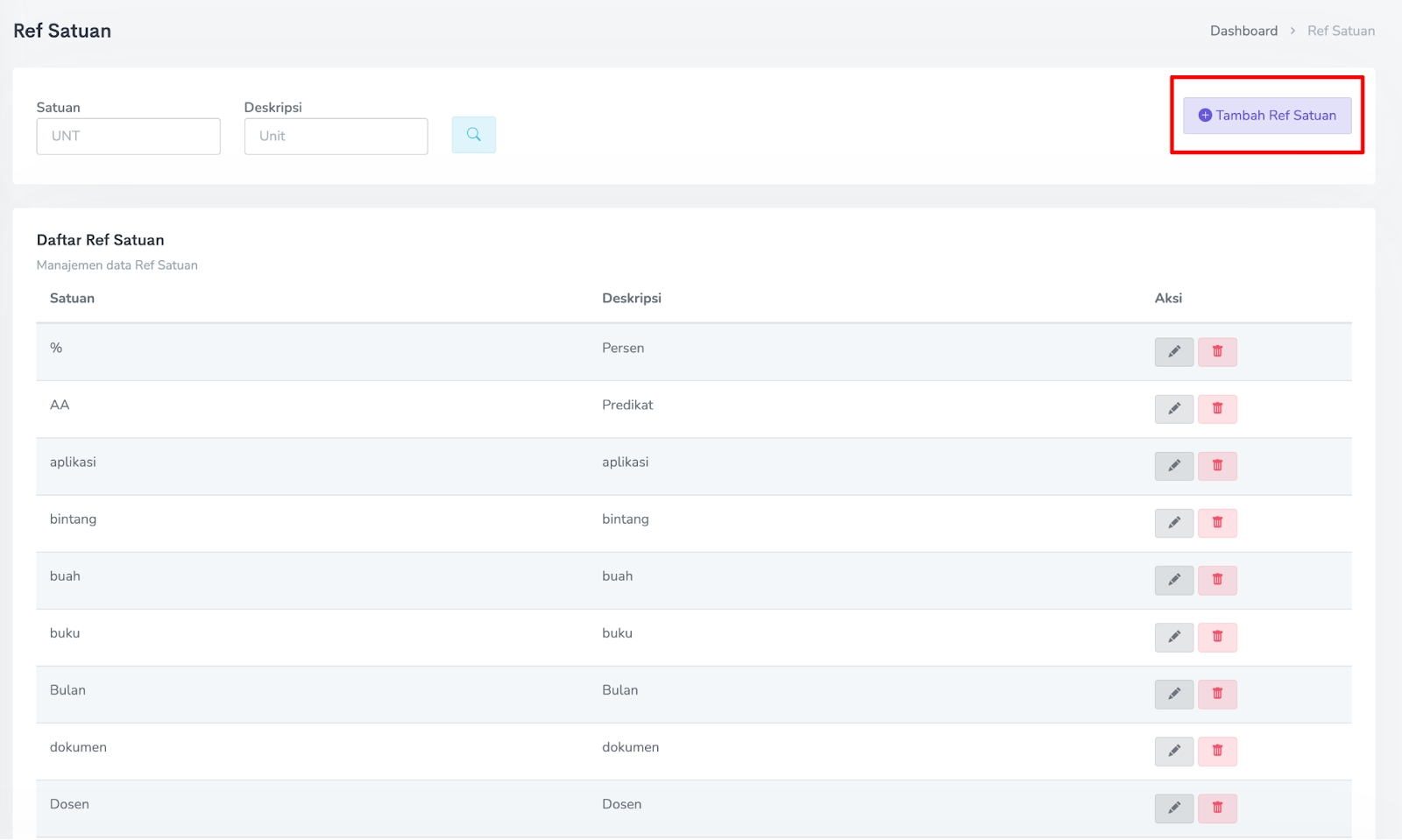This screenshot has width=1402, height=840.
Task: Delete the AA Predikat entry
Action: 1217,409
